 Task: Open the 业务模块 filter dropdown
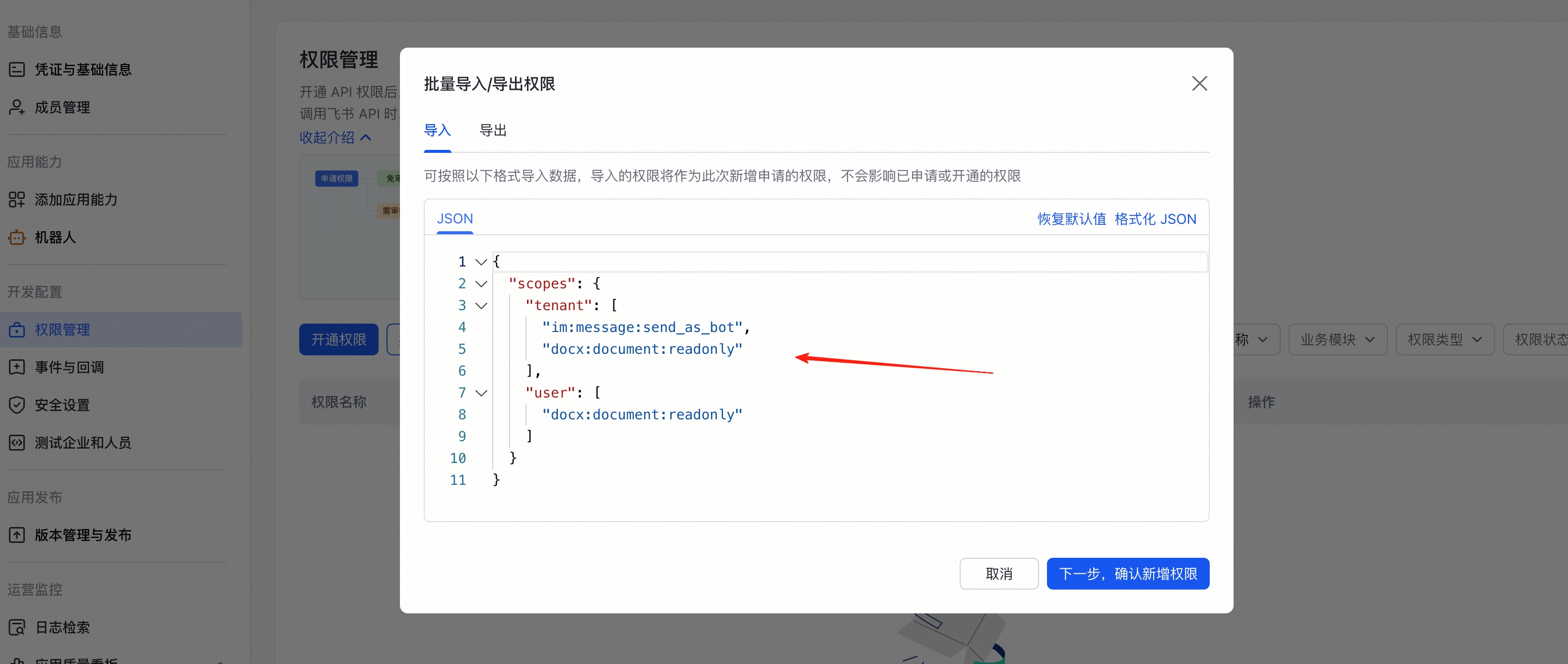click(x=1337, y=339)
